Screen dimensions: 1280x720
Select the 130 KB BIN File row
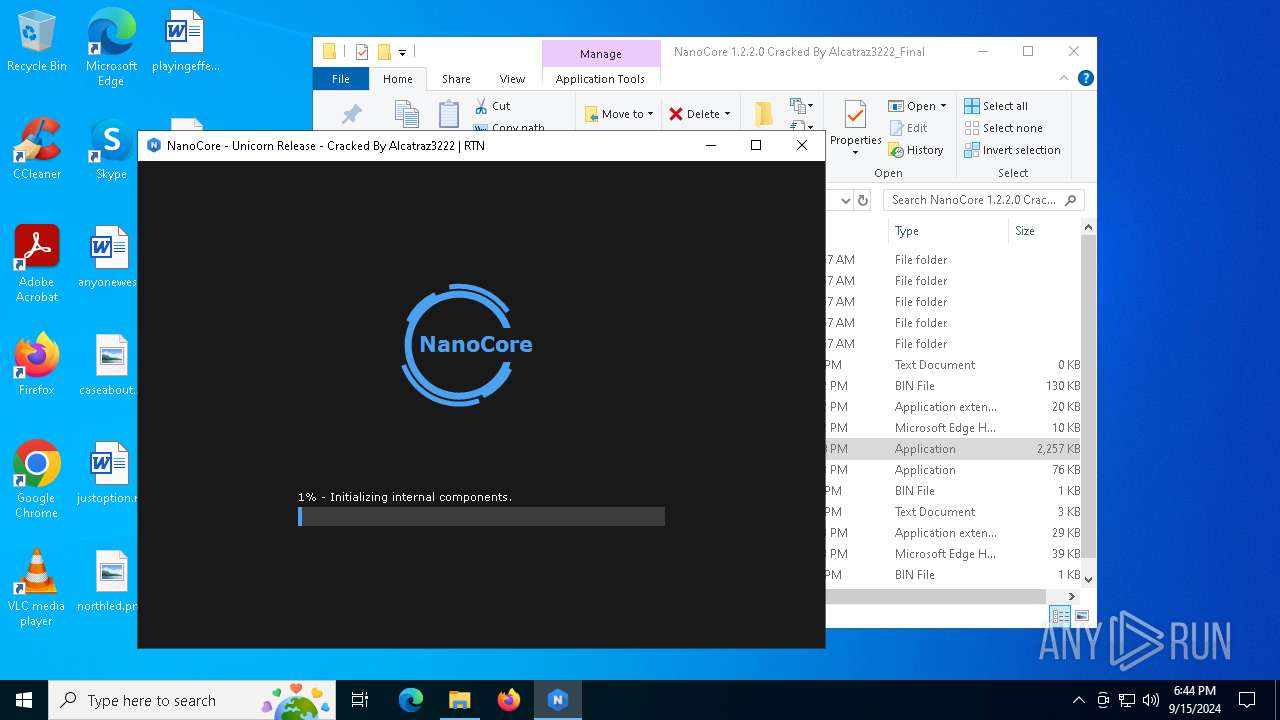(x=953, y=386)
